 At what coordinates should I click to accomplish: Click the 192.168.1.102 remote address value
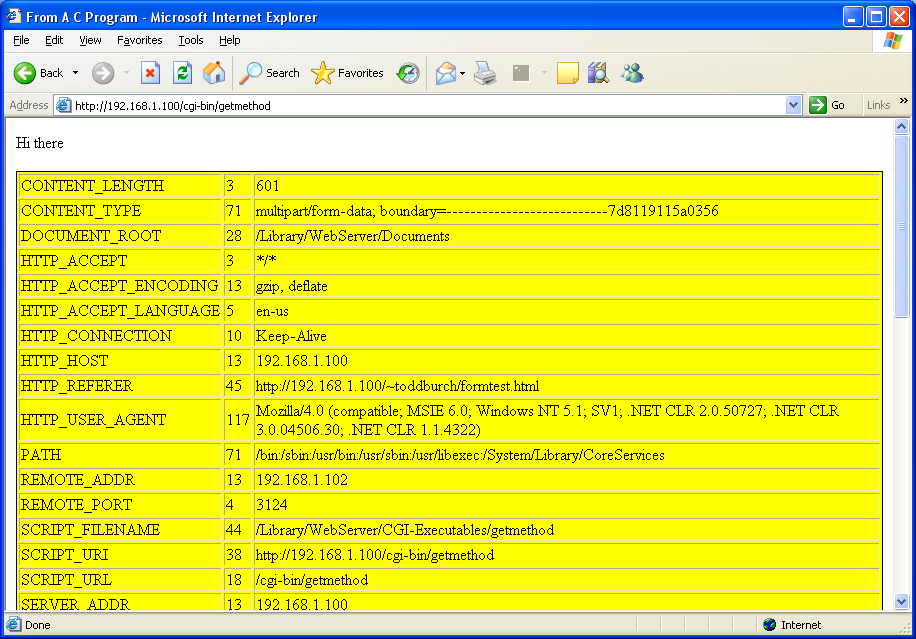pos(301,480)
